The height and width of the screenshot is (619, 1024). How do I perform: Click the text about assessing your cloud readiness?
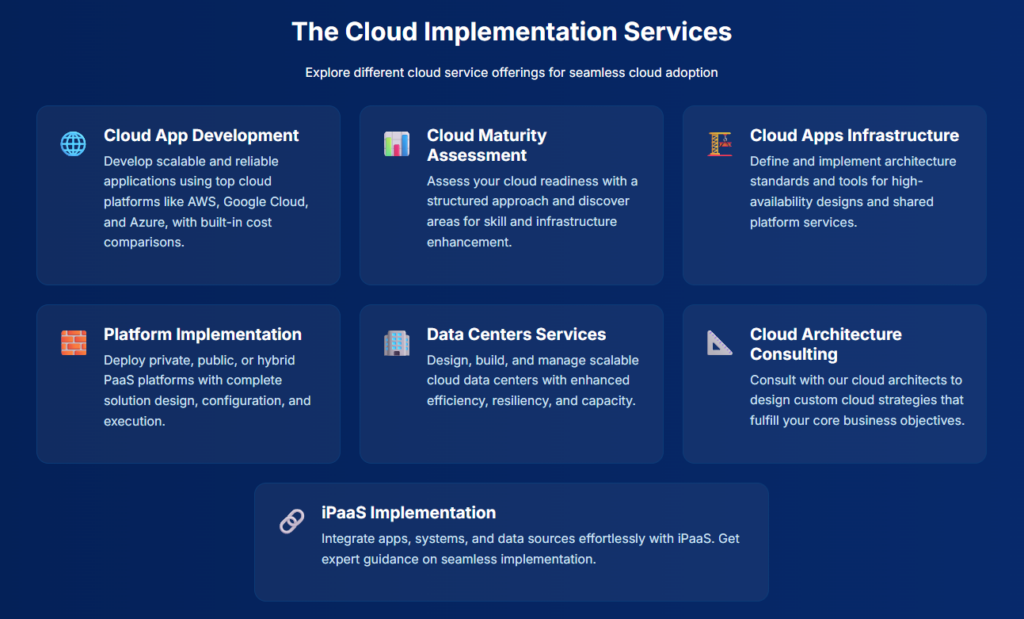[532, 212]
